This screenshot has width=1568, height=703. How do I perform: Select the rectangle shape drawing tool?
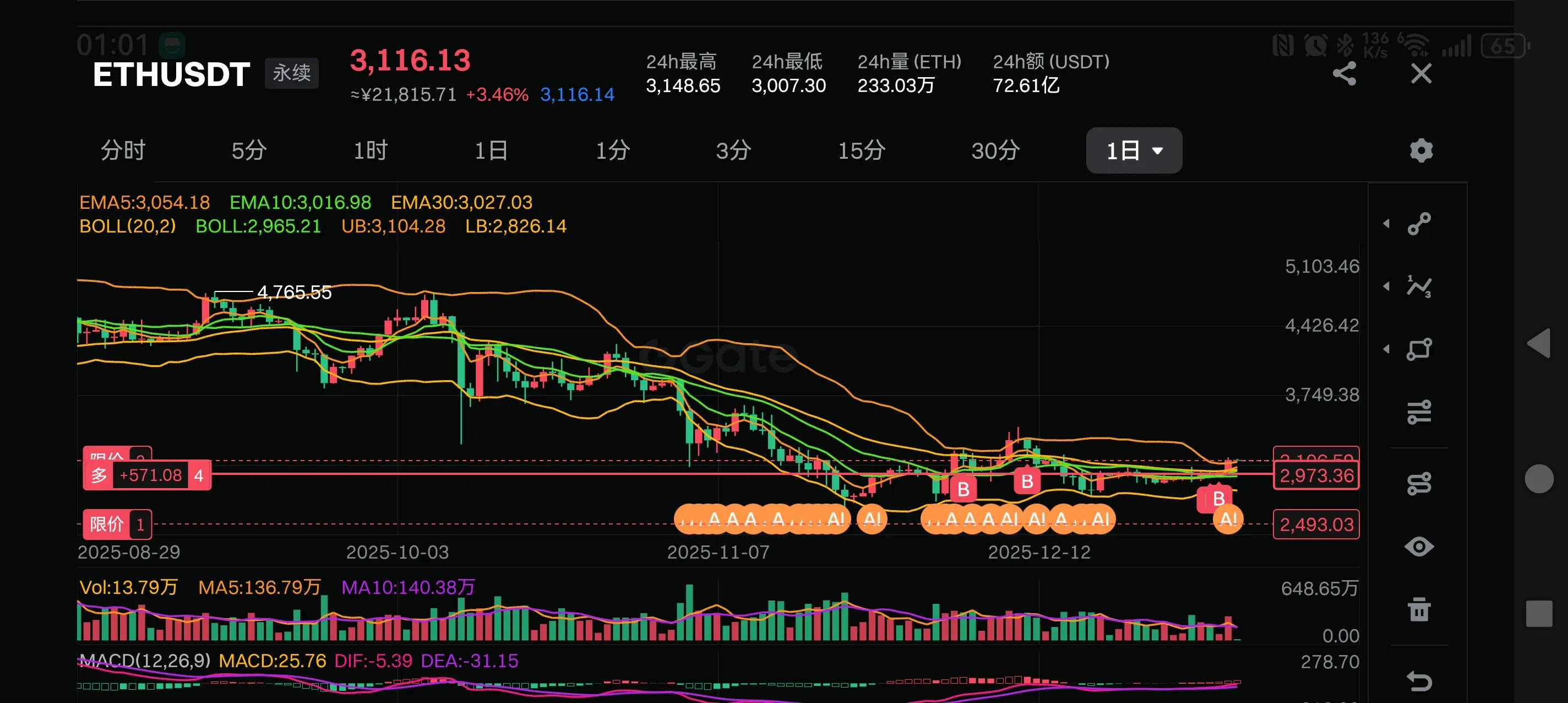tap(1419, 349)
